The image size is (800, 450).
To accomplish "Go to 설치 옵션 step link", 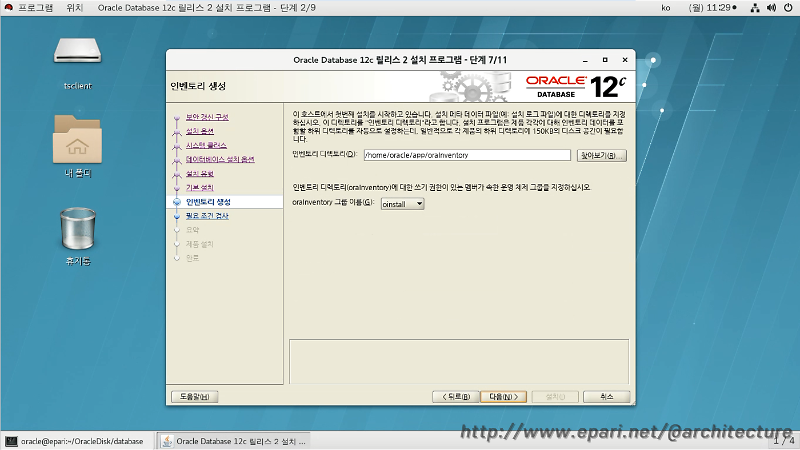I will [199, 131].
